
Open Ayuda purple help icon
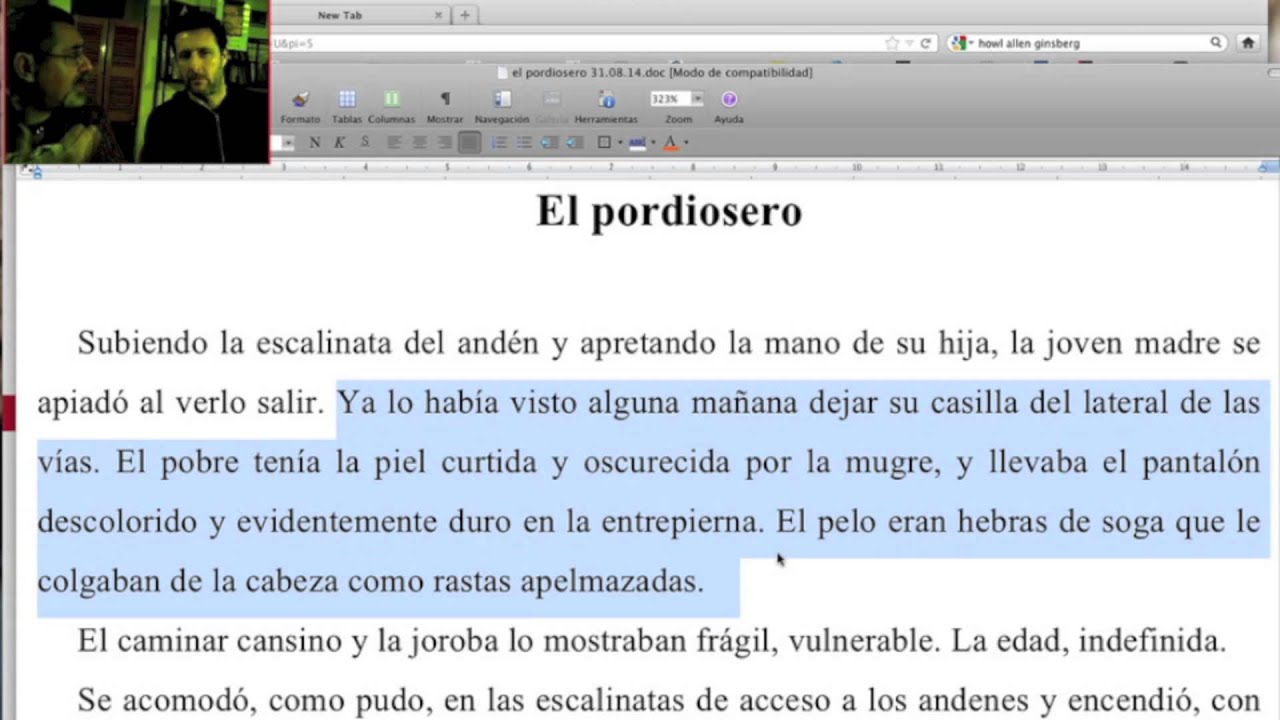pyautogui.click(x=729, y=99)
